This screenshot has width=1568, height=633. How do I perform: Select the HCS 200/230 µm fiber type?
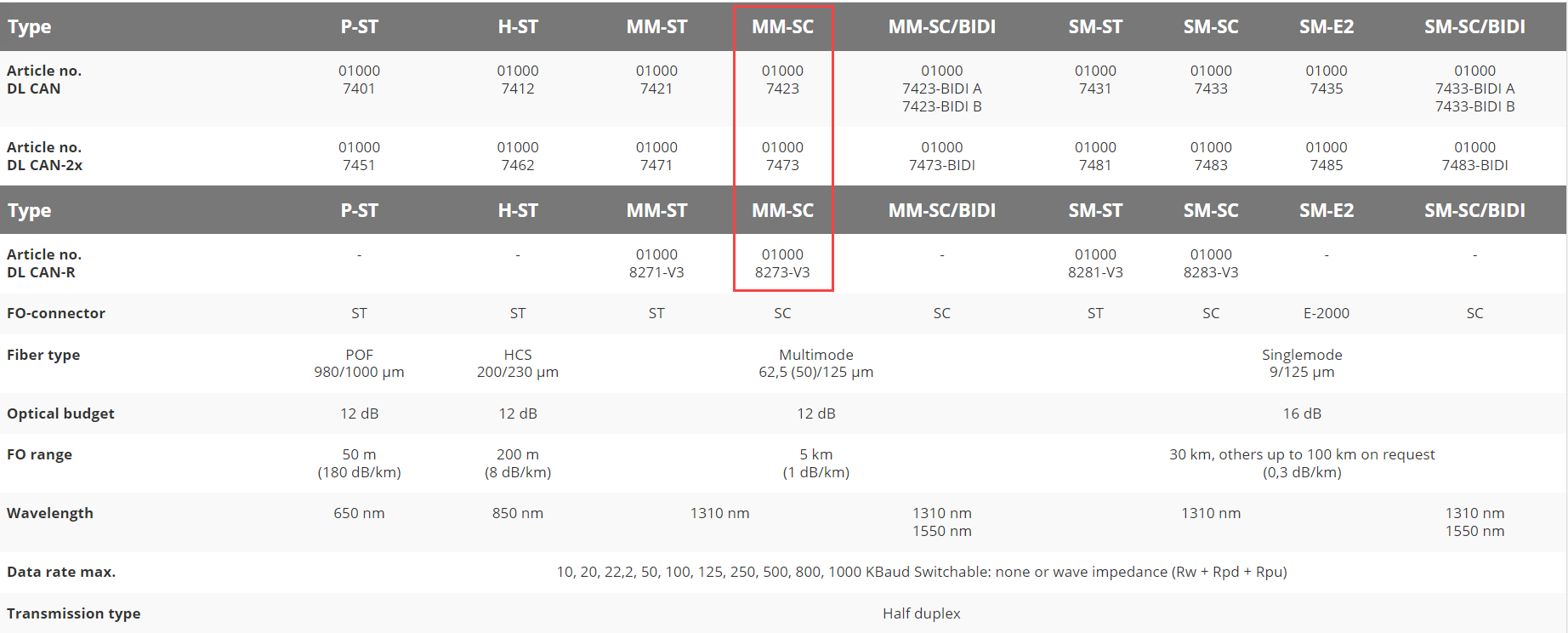(x=517, y=363)
